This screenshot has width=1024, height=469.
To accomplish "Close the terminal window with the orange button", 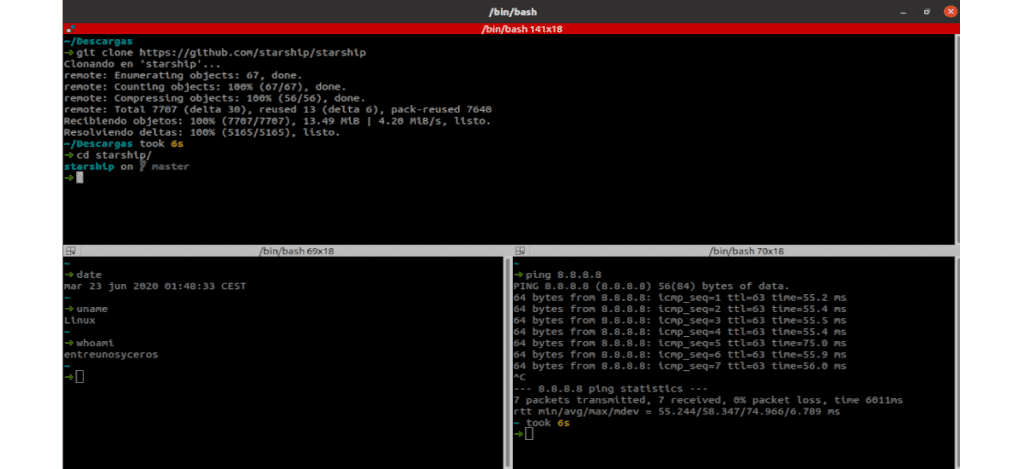I will (949, 10).
